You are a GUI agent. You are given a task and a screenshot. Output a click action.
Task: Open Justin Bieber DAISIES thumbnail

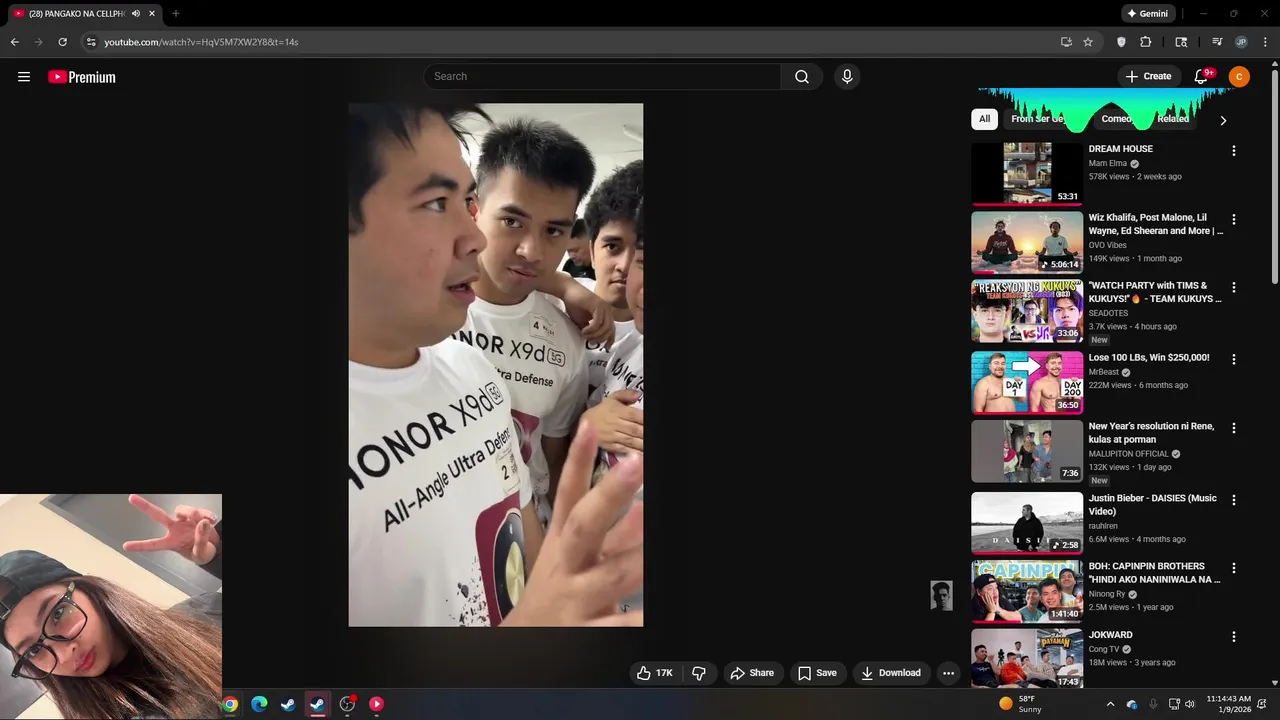1027,523
